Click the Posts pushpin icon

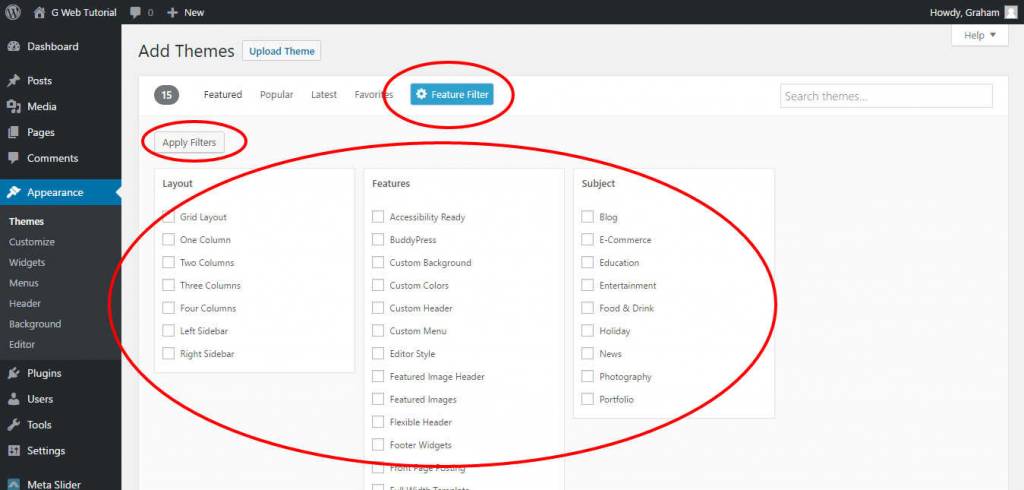13,81
